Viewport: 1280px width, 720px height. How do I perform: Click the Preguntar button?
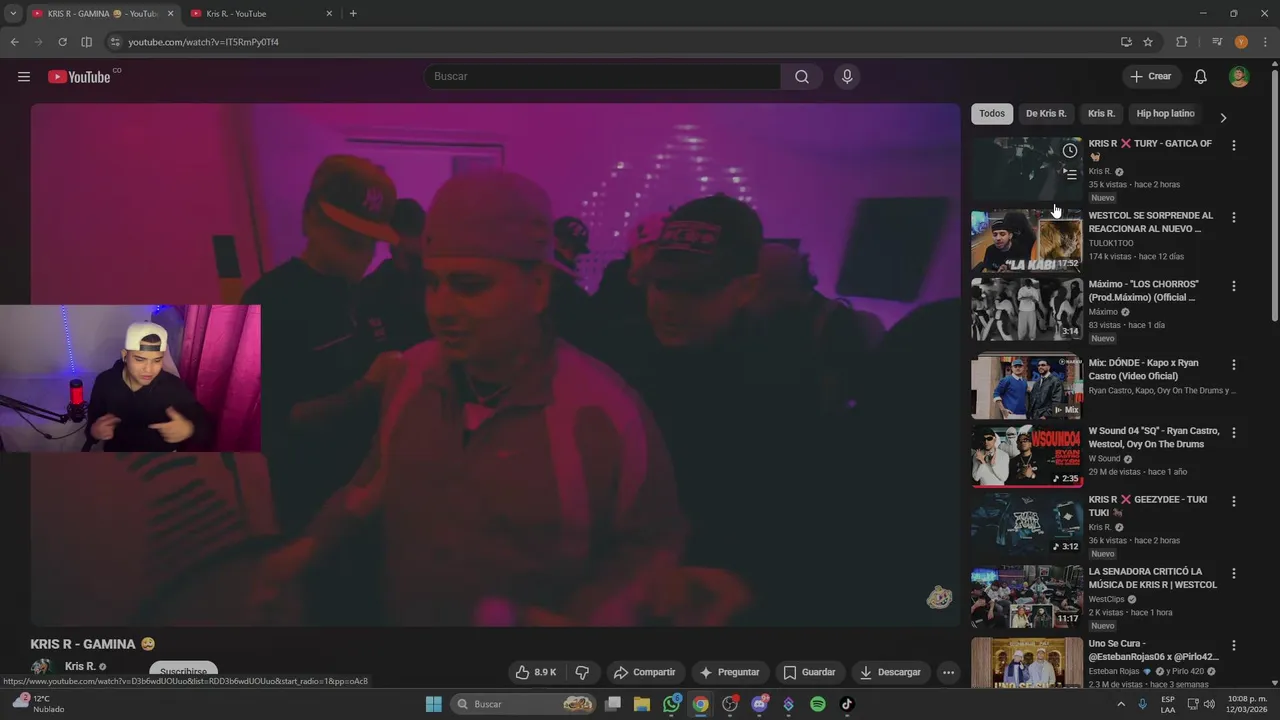coord(729,672)
